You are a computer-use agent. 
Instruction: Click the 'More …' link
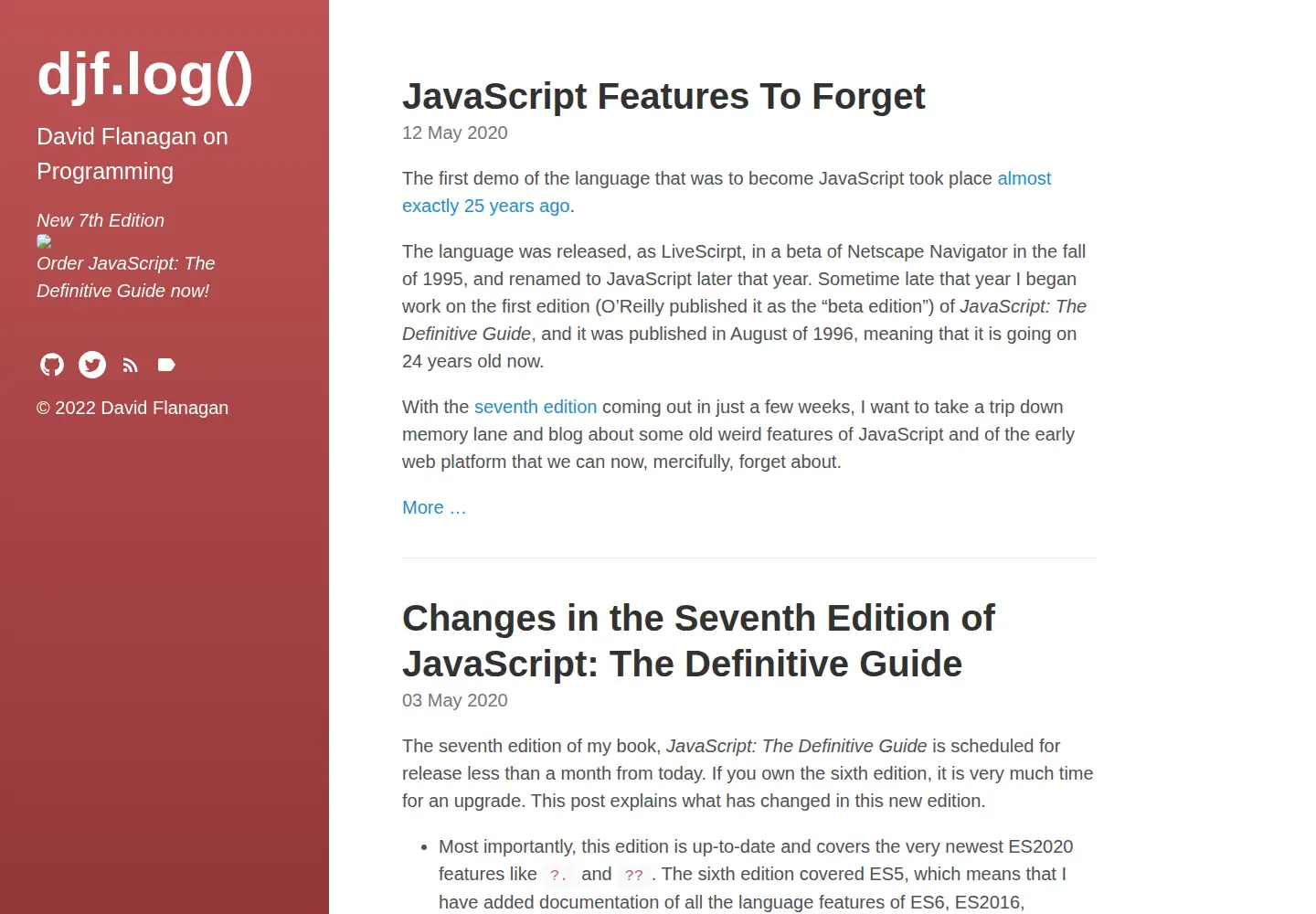[434, 507]
